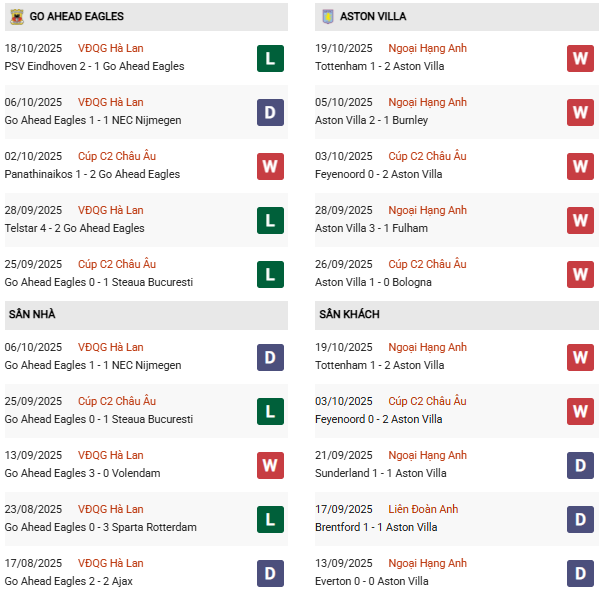The height and width of the screenshot is (594, 600).
Task: Click the D badge for Sunderland match
Action: 580,465
